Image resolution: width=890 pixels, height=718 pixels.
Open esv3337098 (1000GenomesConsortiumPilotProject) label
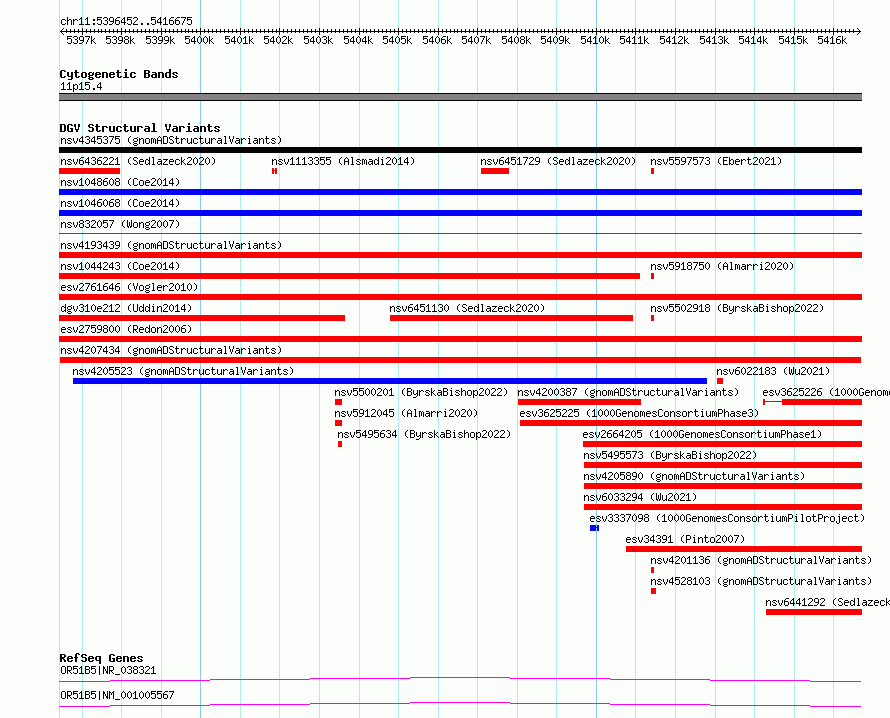(x=727, y=518)
